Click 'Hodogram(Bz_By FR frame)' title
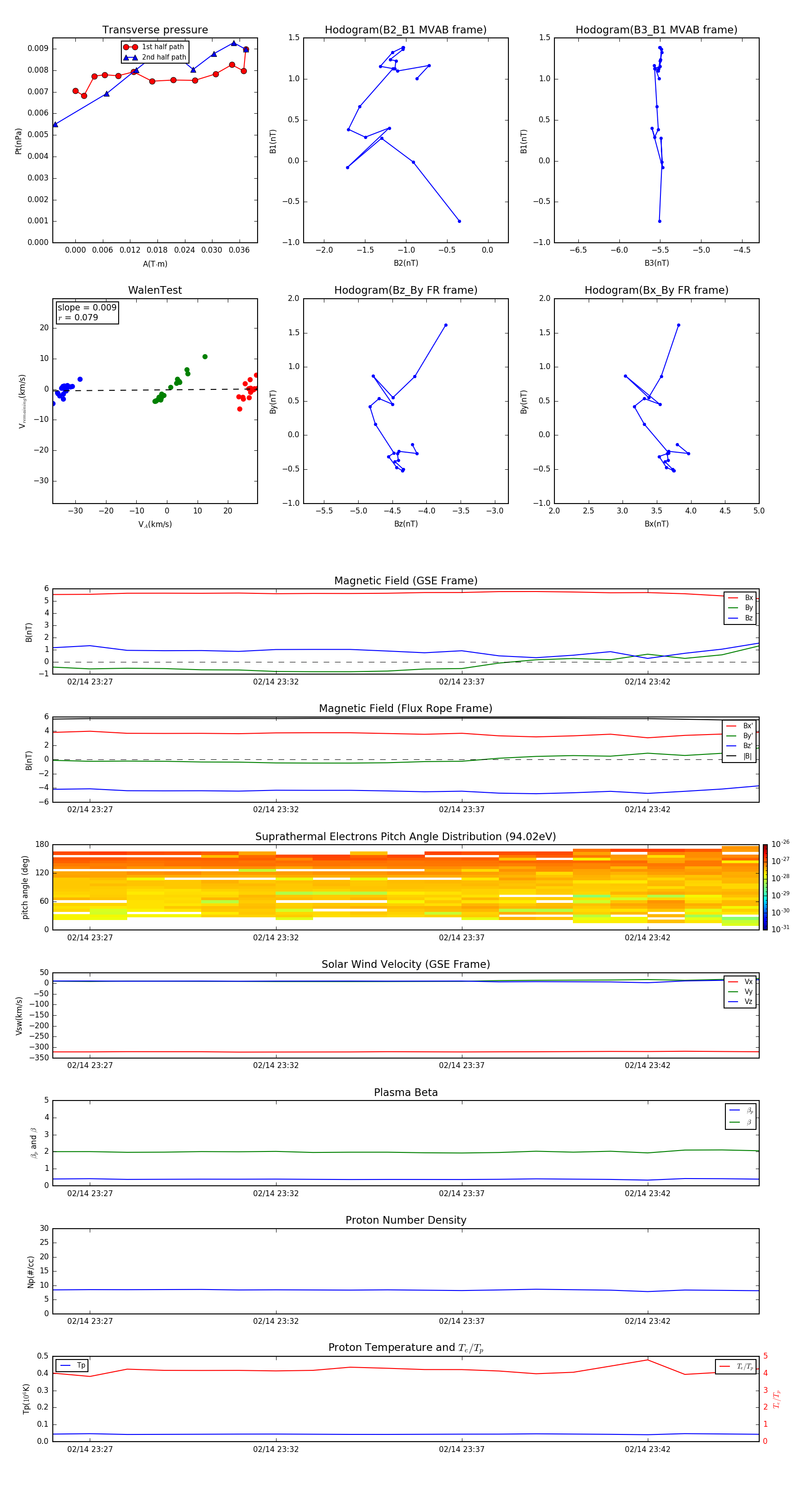The image size is (812, 1489). point(406,290)
